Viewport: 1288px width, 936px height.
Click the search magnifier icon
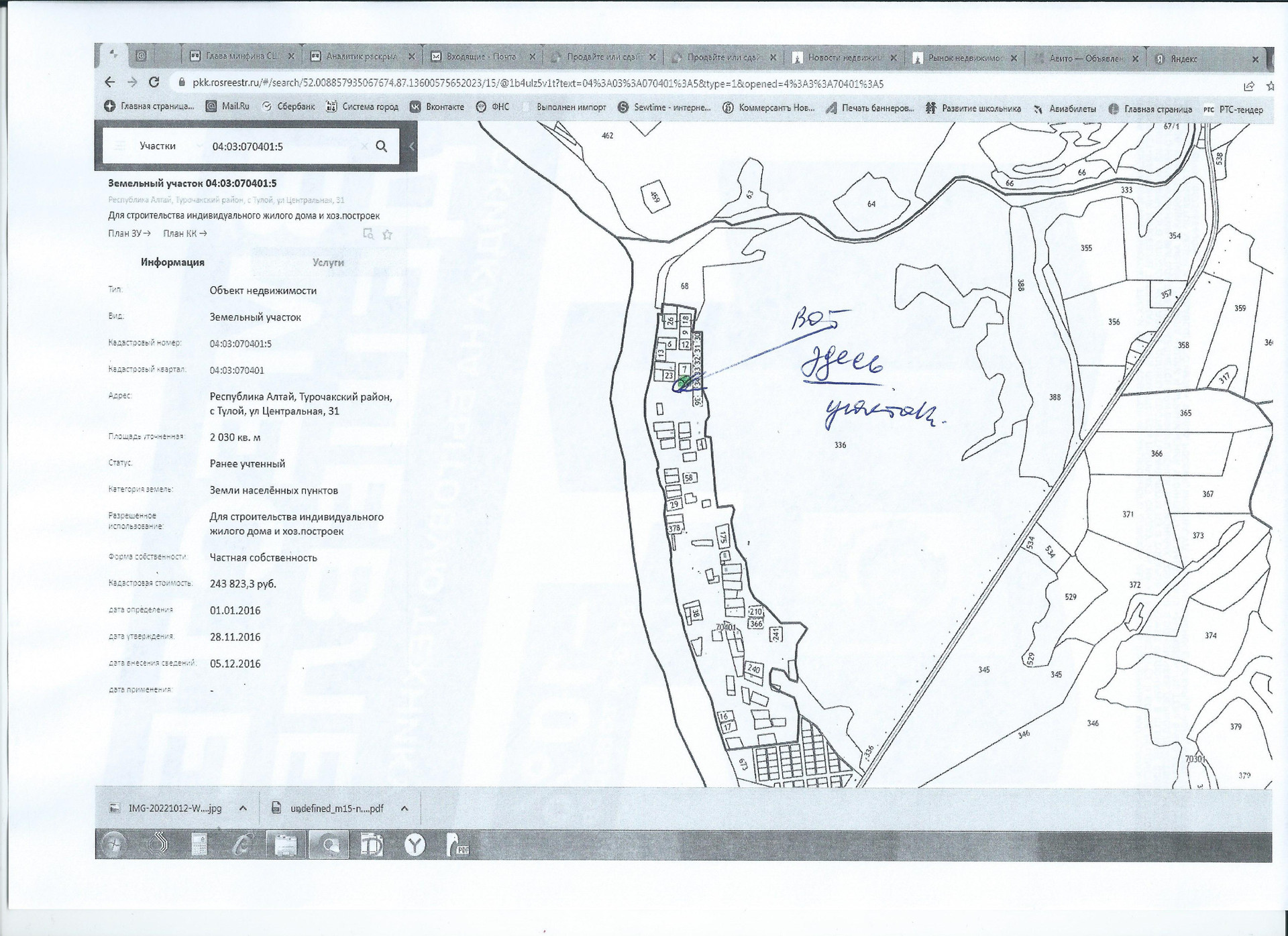[381, 146]
